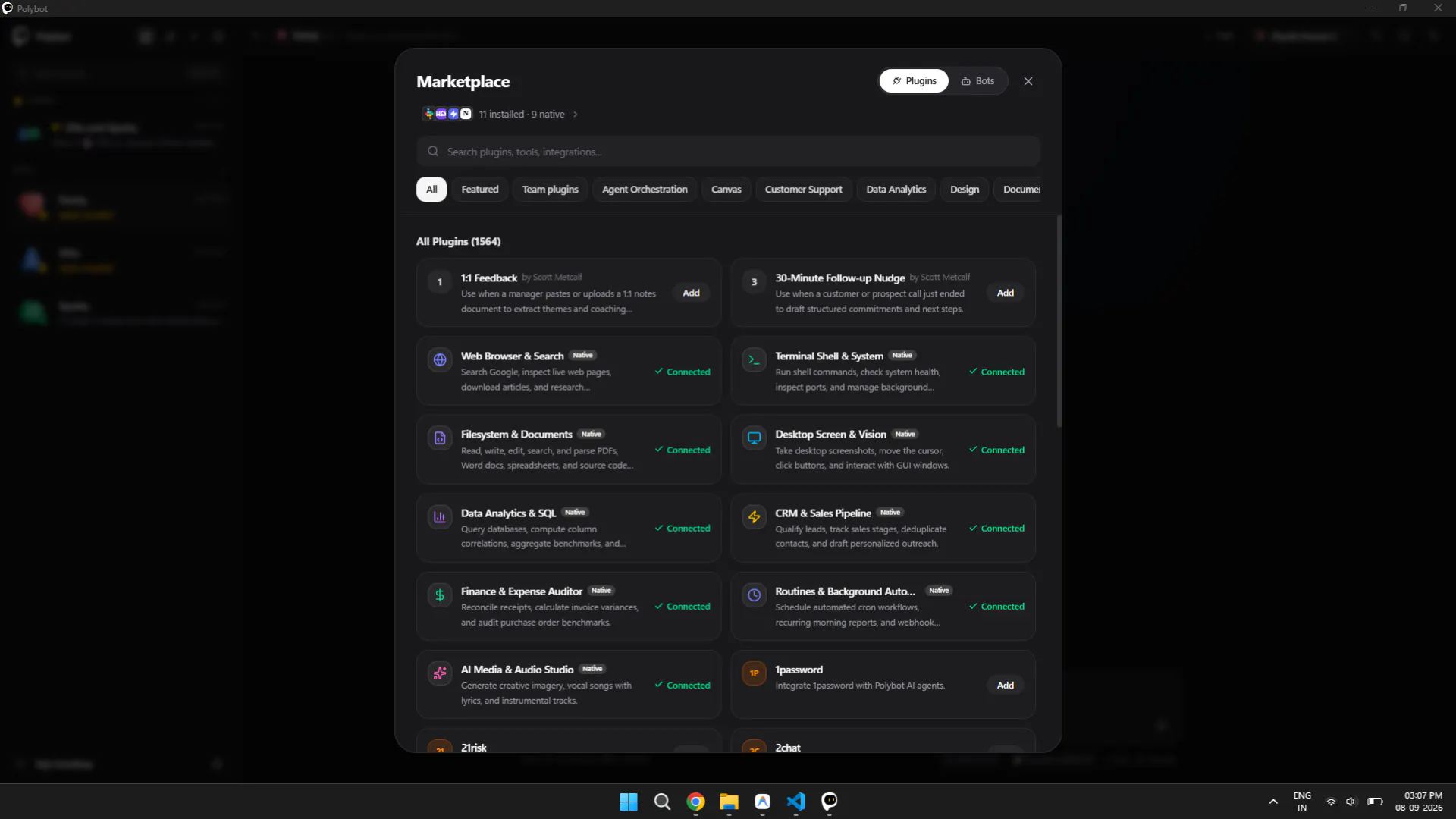Switch Marketplace to Bots view

977,81
